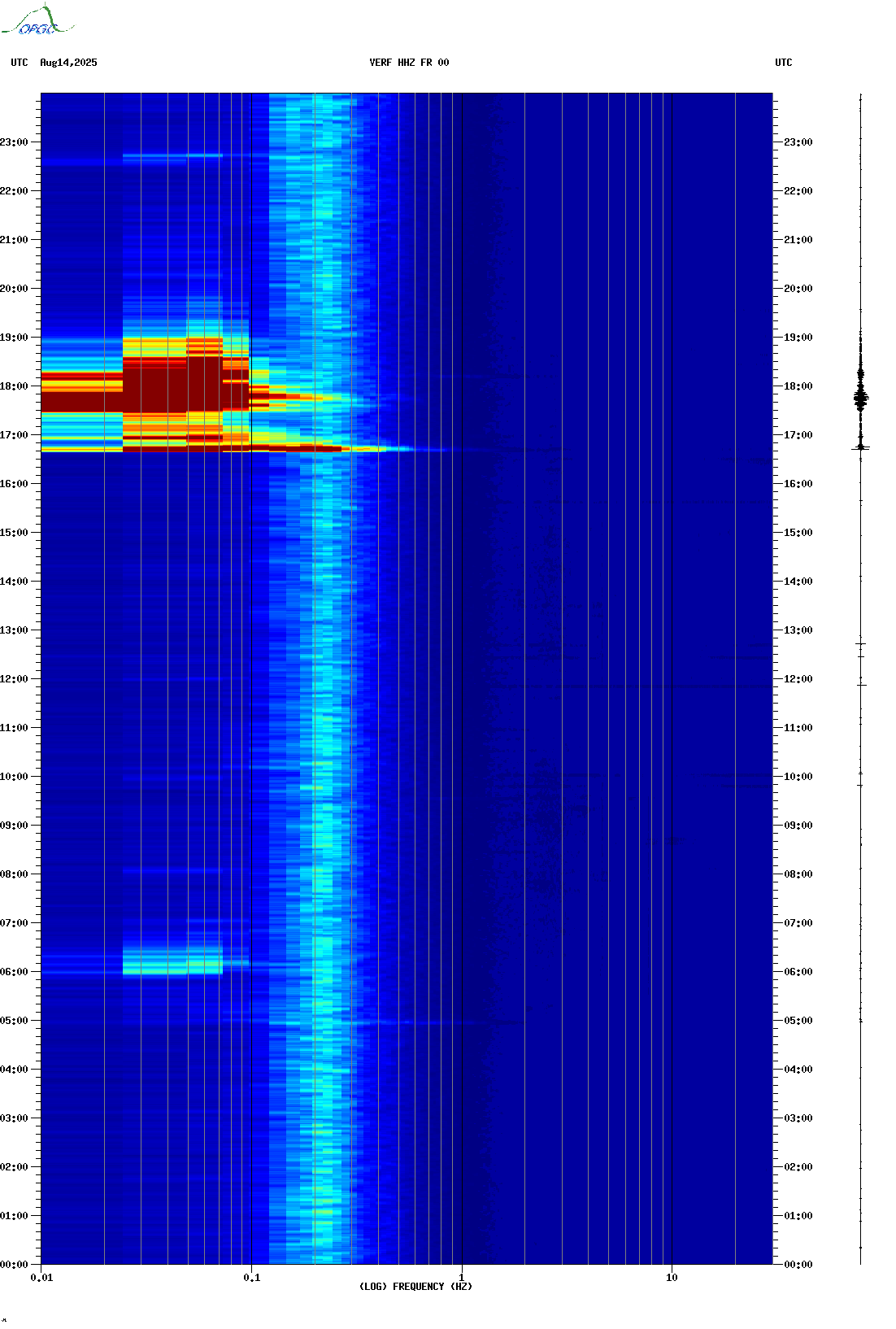Image resolution: width=896 pixels, height=1329 pixels.
Task: Click the left axis '03:00' time label
Action: (14, 1118)
